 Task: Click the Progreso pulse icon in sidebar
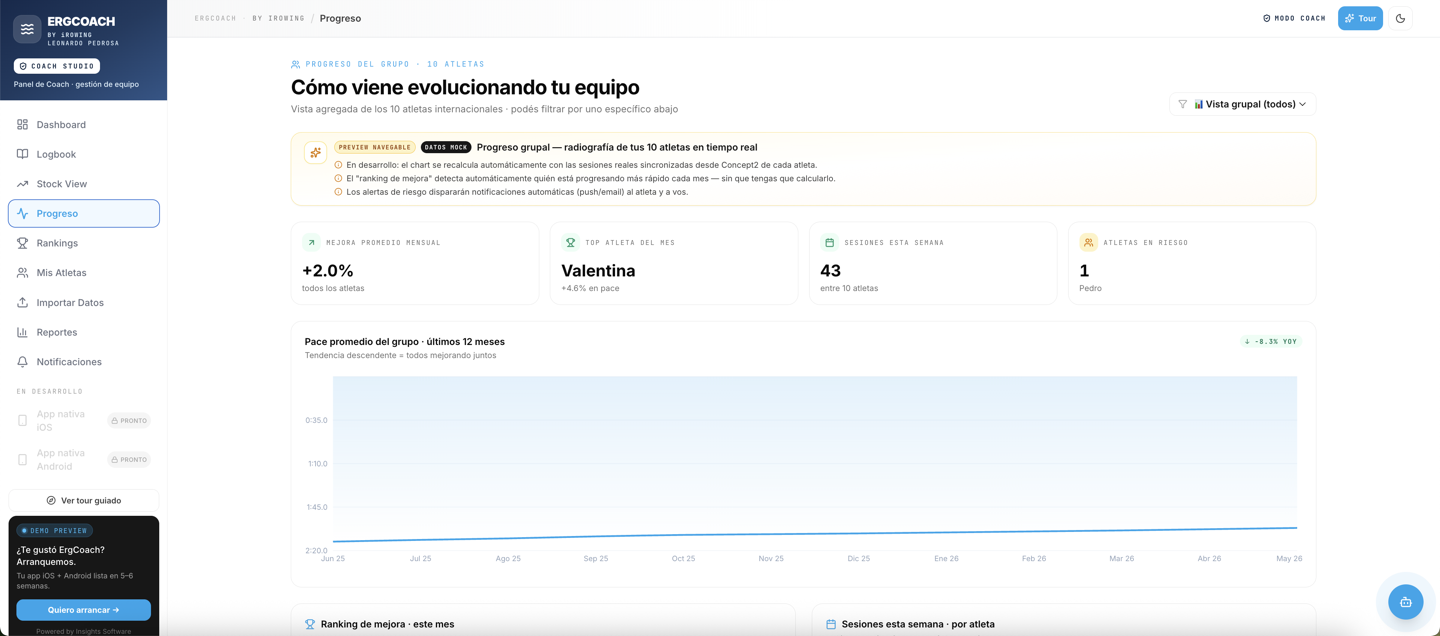pyautogui.click(x=22, y=213)
